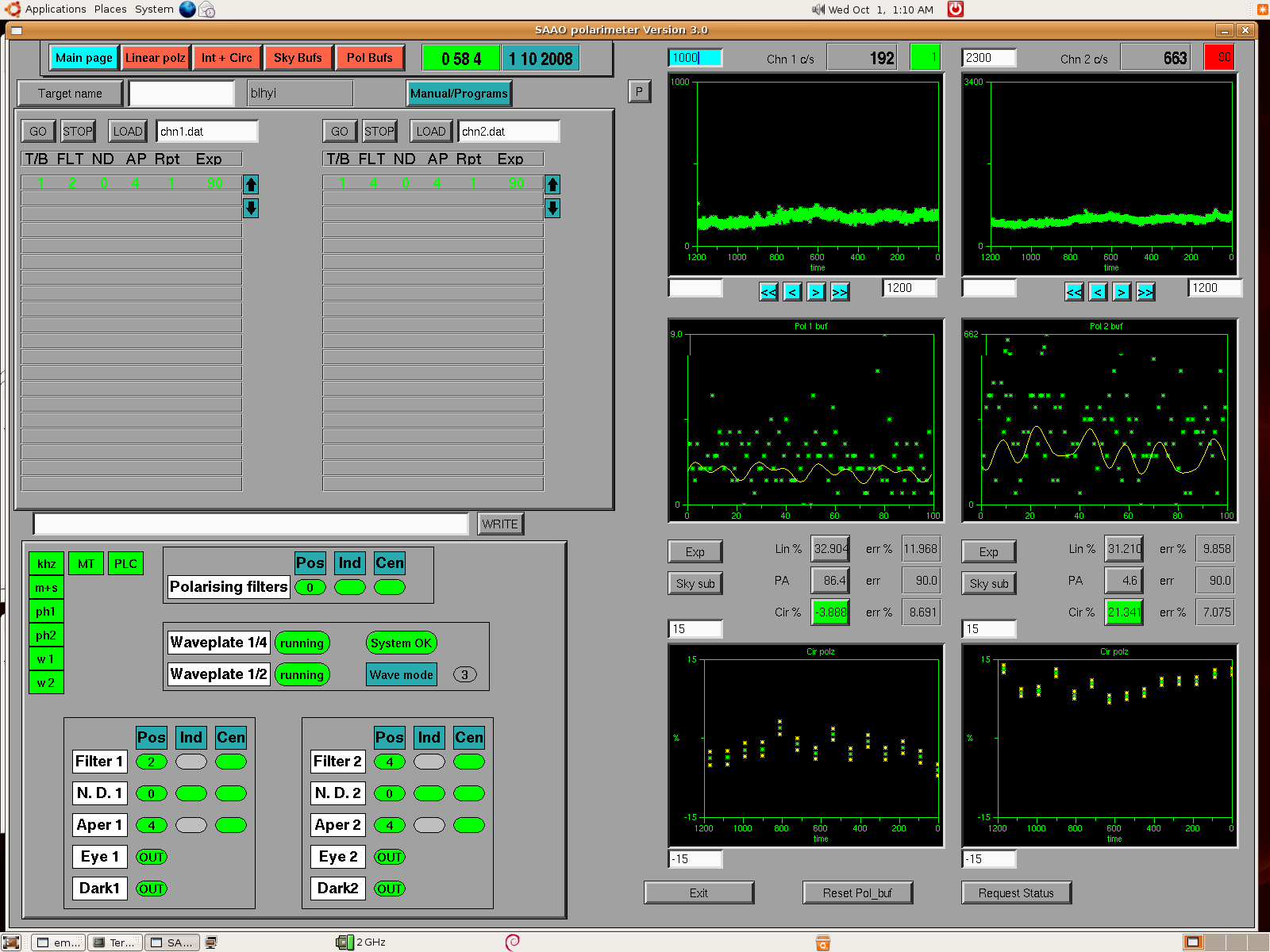Step back with < under Chn 2 plot

coord(1098,292)
